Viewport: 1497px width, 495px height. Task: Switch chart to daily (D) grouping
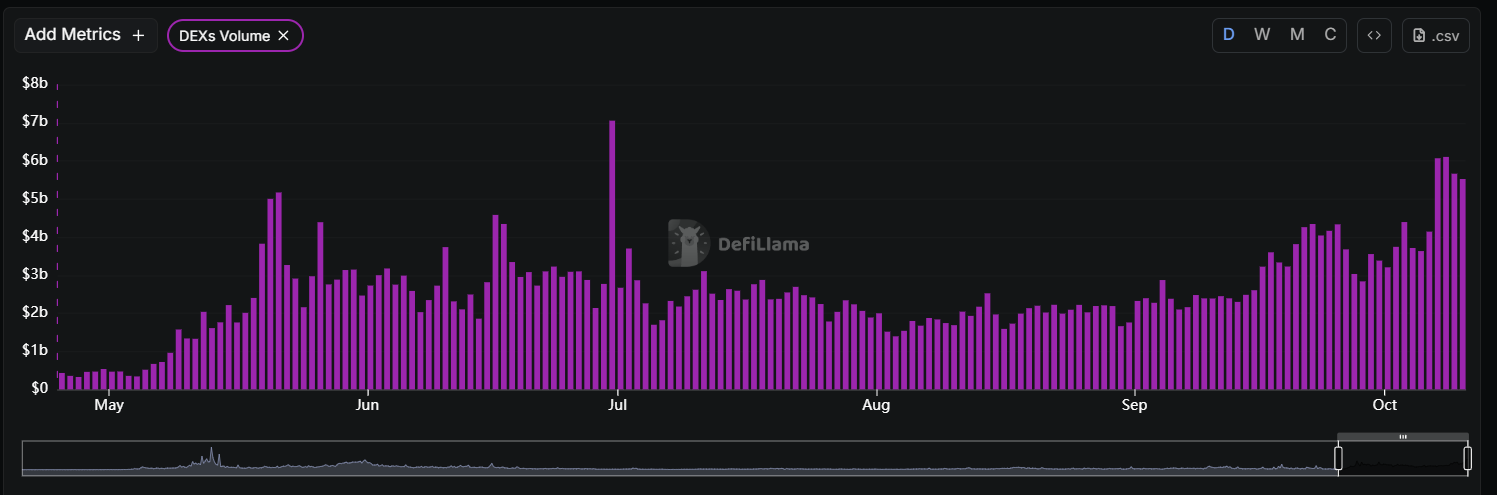[1229, 35]
